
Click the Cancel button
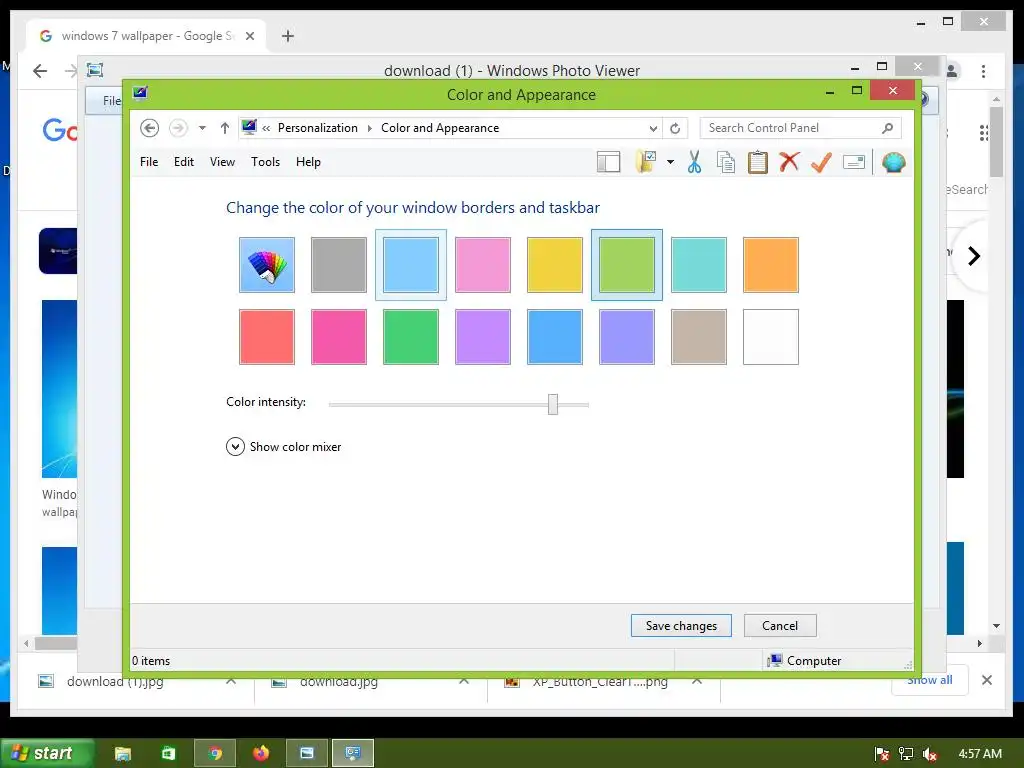pyautogui.click(x=780, y=626)
